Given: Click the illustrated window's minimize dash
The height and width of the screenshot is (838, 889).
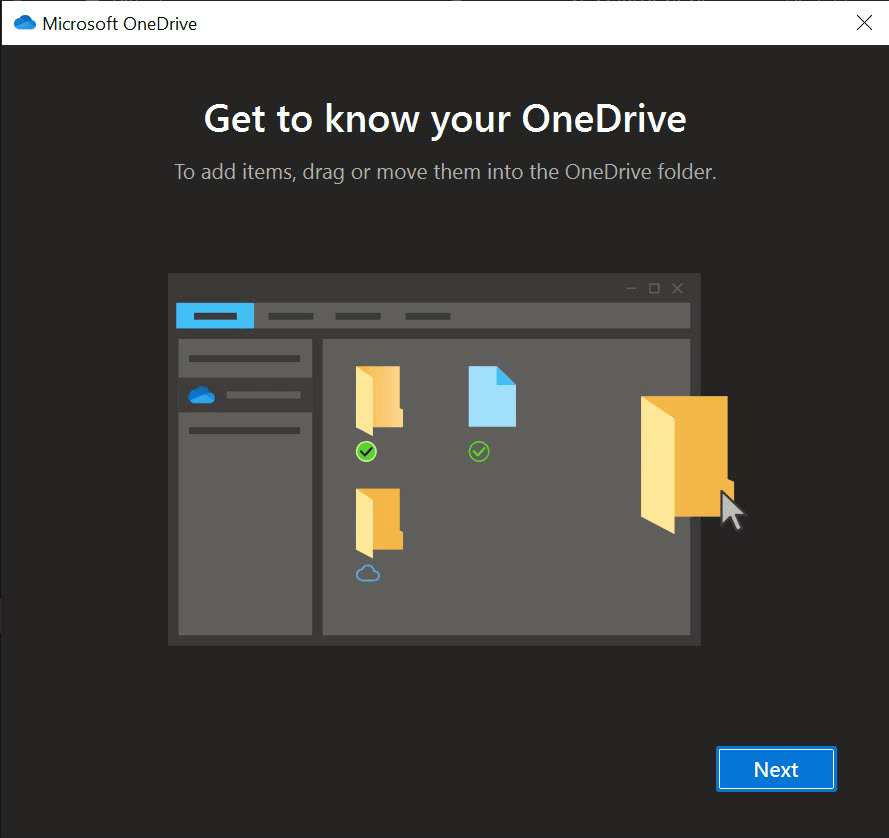Looking at the screenshot, I should pos(631,288).
